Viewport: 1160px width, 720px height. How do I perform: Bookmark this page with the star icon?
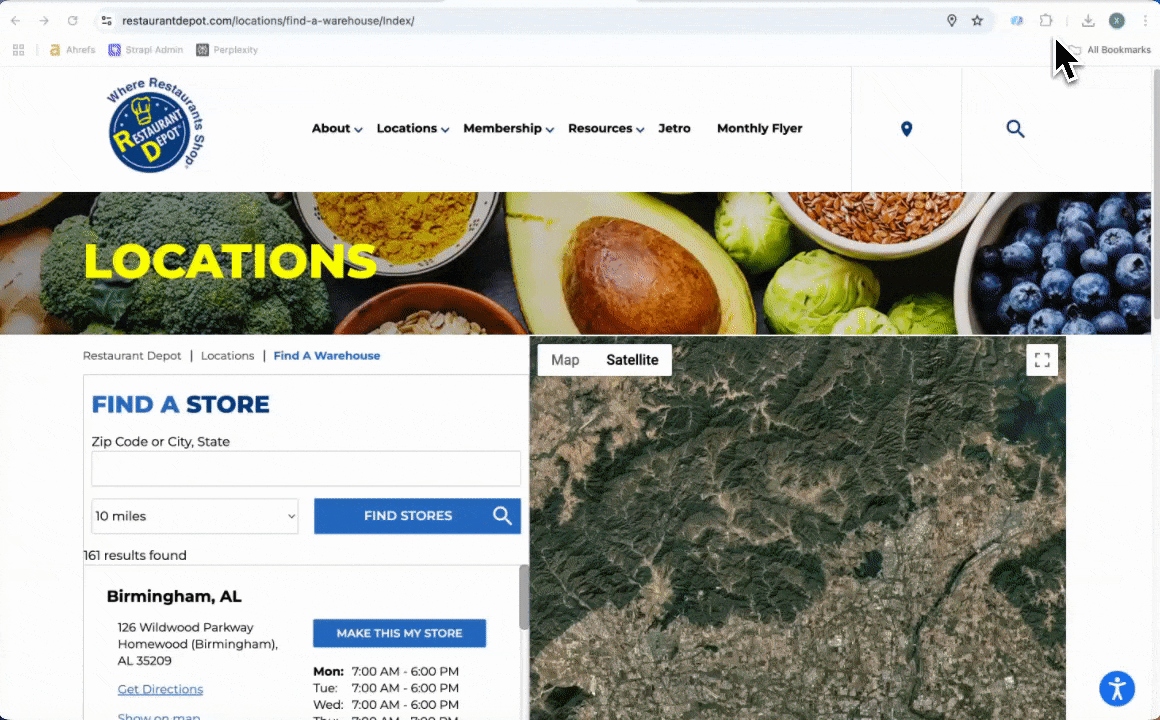977,21
